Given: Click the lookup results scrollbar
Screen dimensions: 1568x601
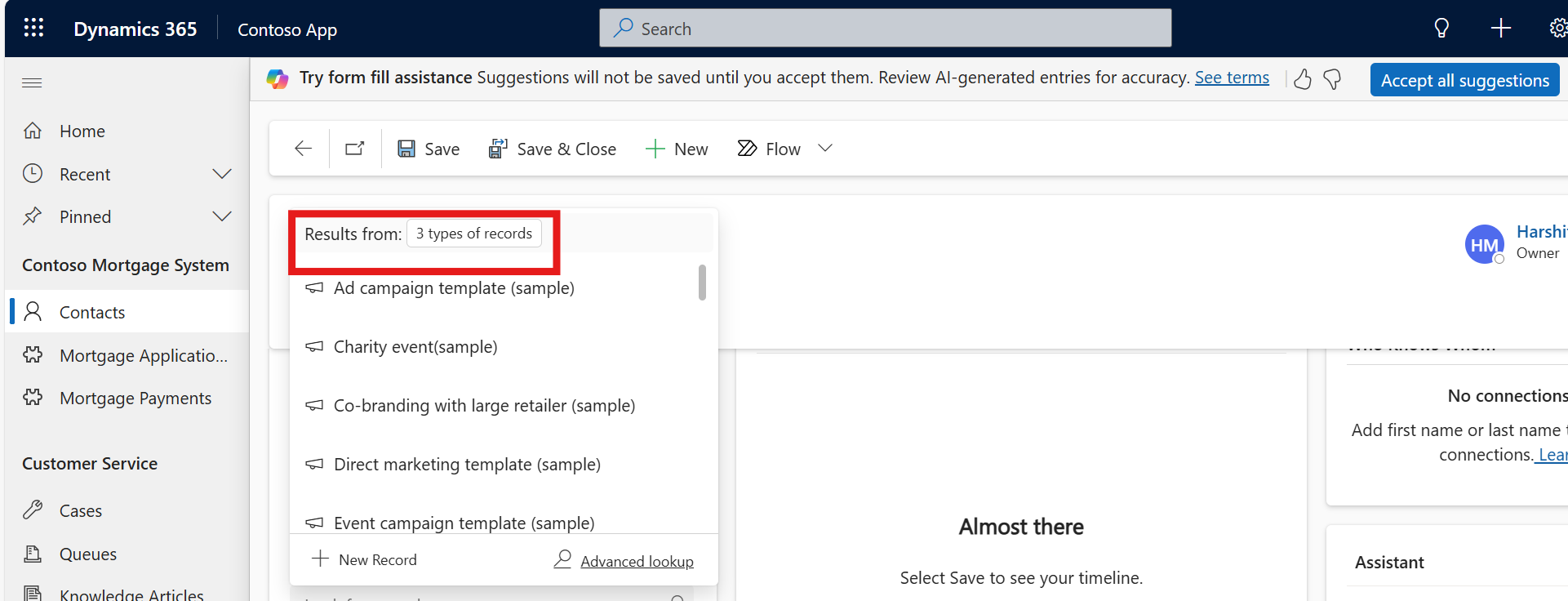Looking at the screenshot, I should 702,283.
